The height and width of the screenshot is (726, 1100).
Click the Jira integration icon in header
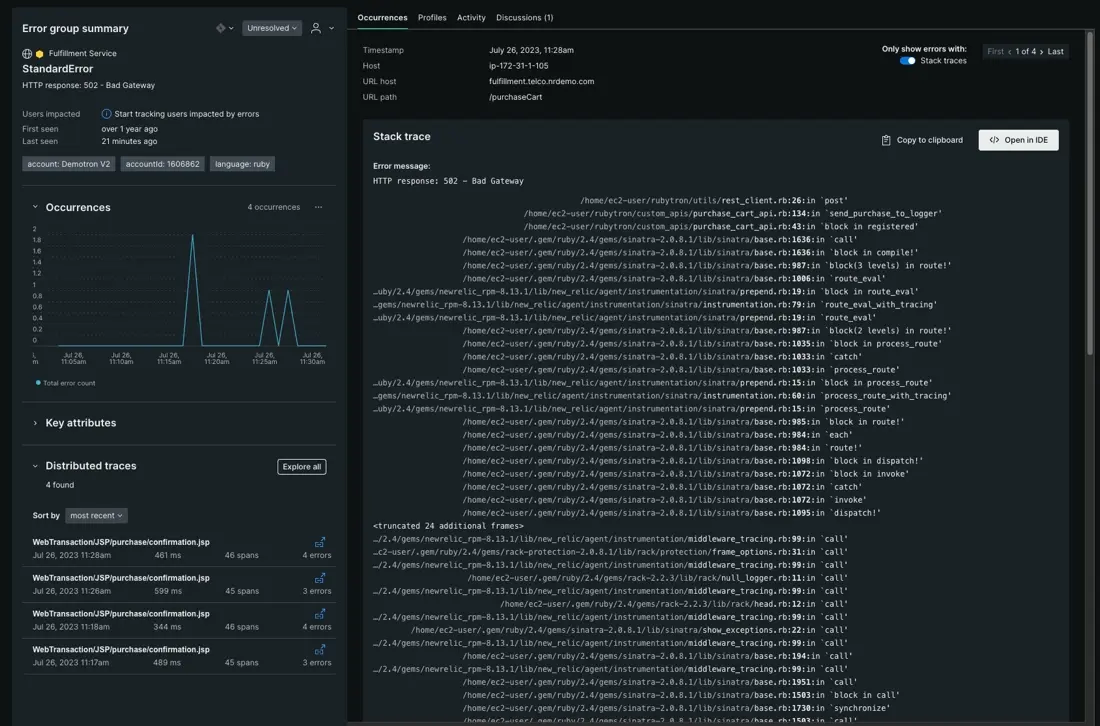[x=222, y=28]
